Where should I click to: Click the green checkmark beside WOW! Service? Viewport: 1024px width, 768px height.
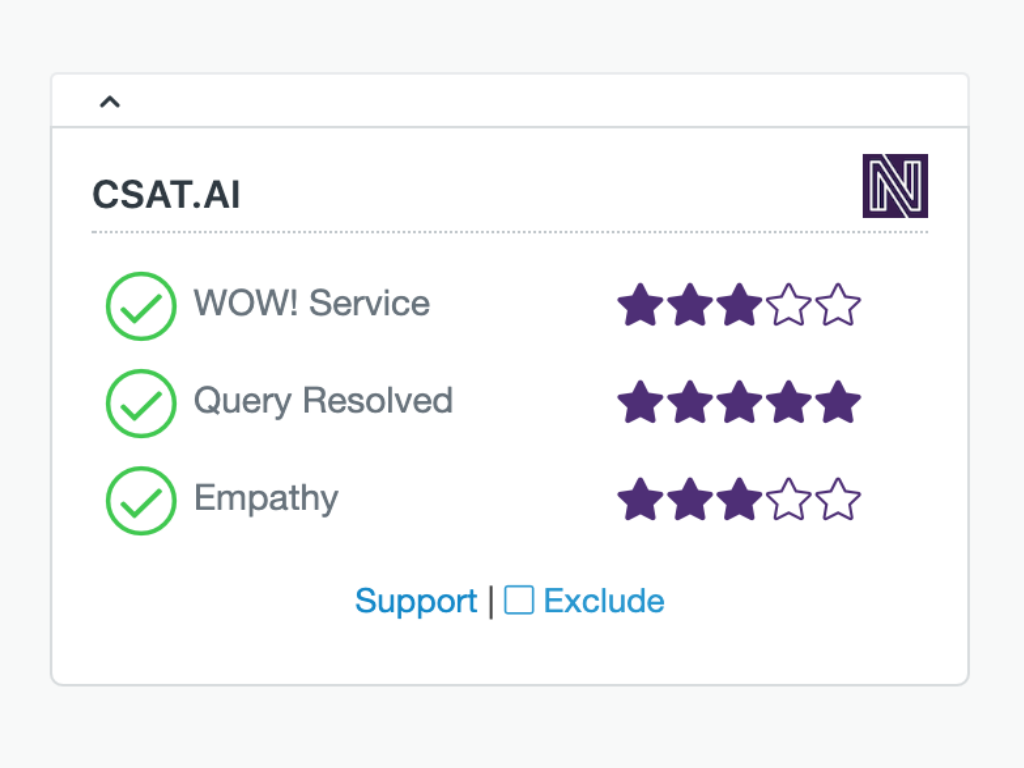pos(141,306)
